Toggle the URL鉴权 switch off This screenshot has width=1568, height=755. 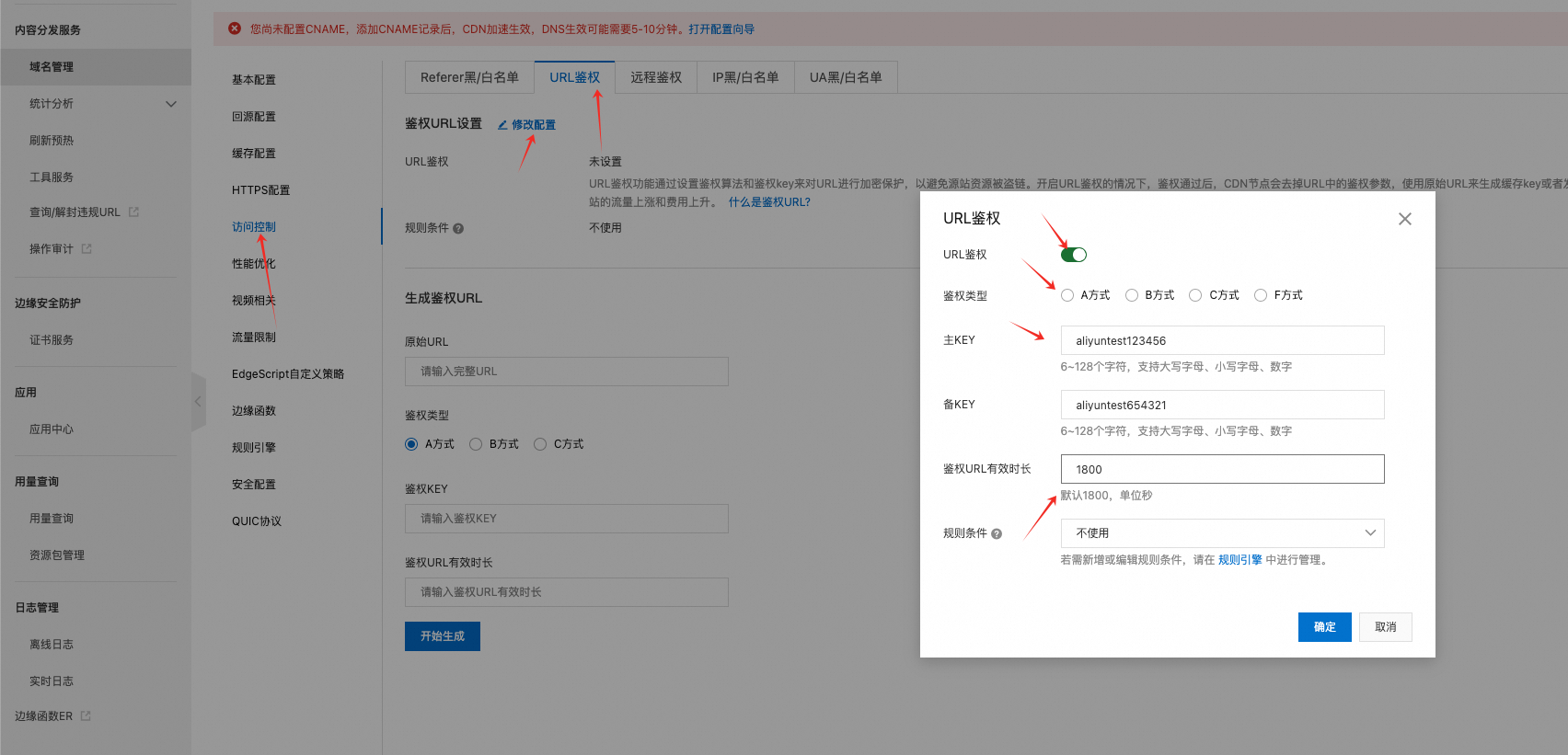pyautogui.click(x=1074, y=255)
